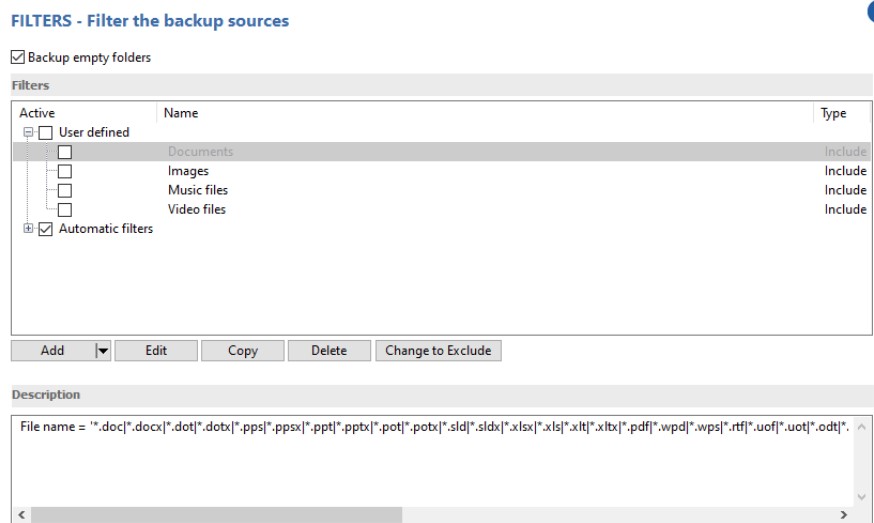
Task: Copy the selected filter
Action: tap(242, 351)
